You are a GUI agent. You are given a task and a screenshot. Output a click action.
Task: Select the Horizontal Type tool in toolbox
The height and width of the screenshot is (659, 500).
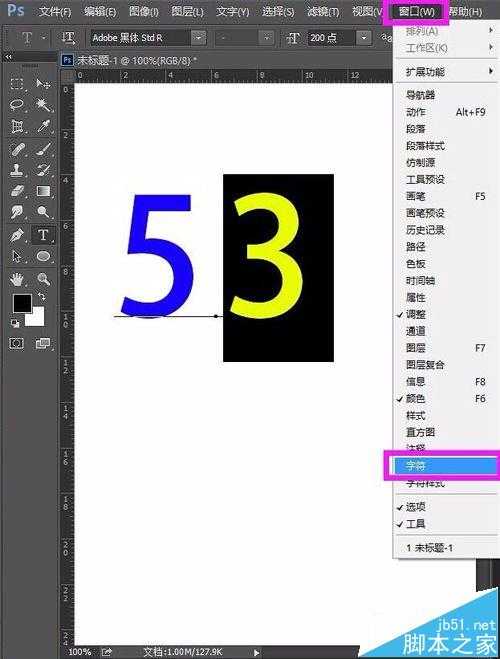[43, 235]
